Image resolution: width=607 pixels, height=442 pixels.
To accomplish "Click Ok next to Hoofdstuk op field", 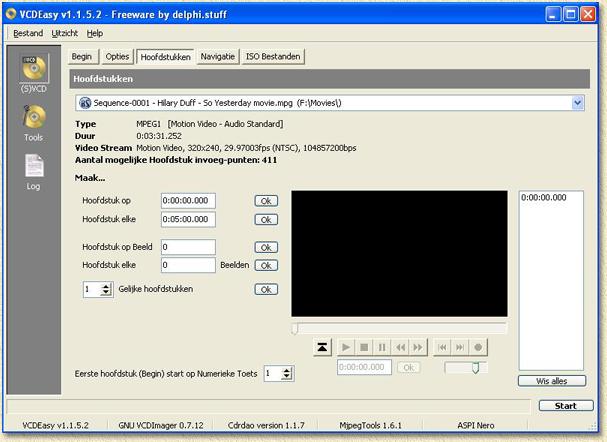I will tap(266, 201).
